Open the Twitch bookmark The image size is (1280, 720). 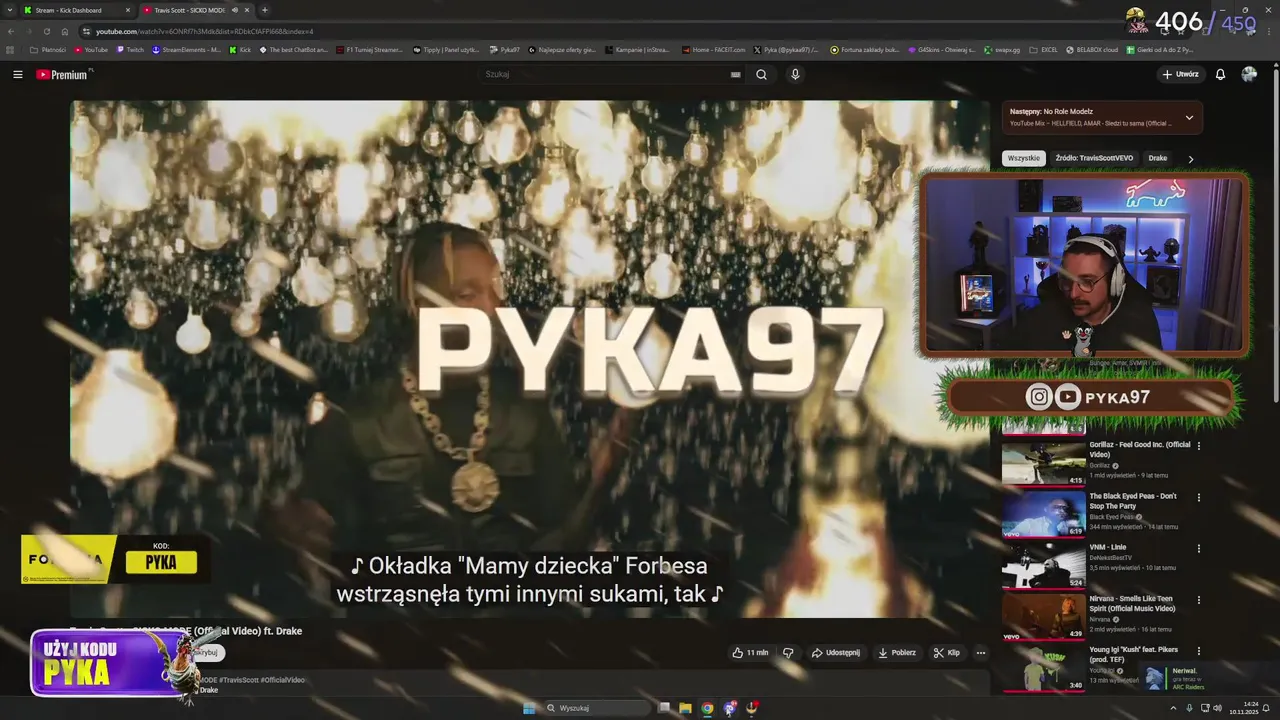coord(130,49)
